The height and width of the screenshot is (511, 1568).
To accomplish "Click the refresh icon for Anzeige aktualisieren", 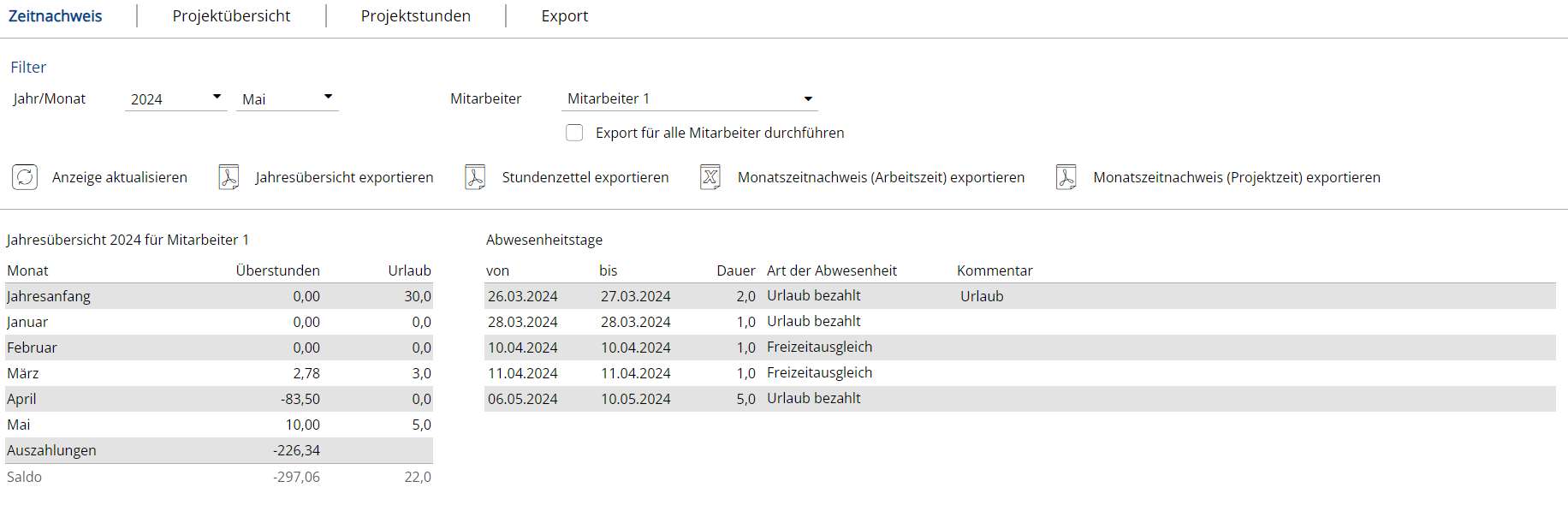I will coord(25,177).
